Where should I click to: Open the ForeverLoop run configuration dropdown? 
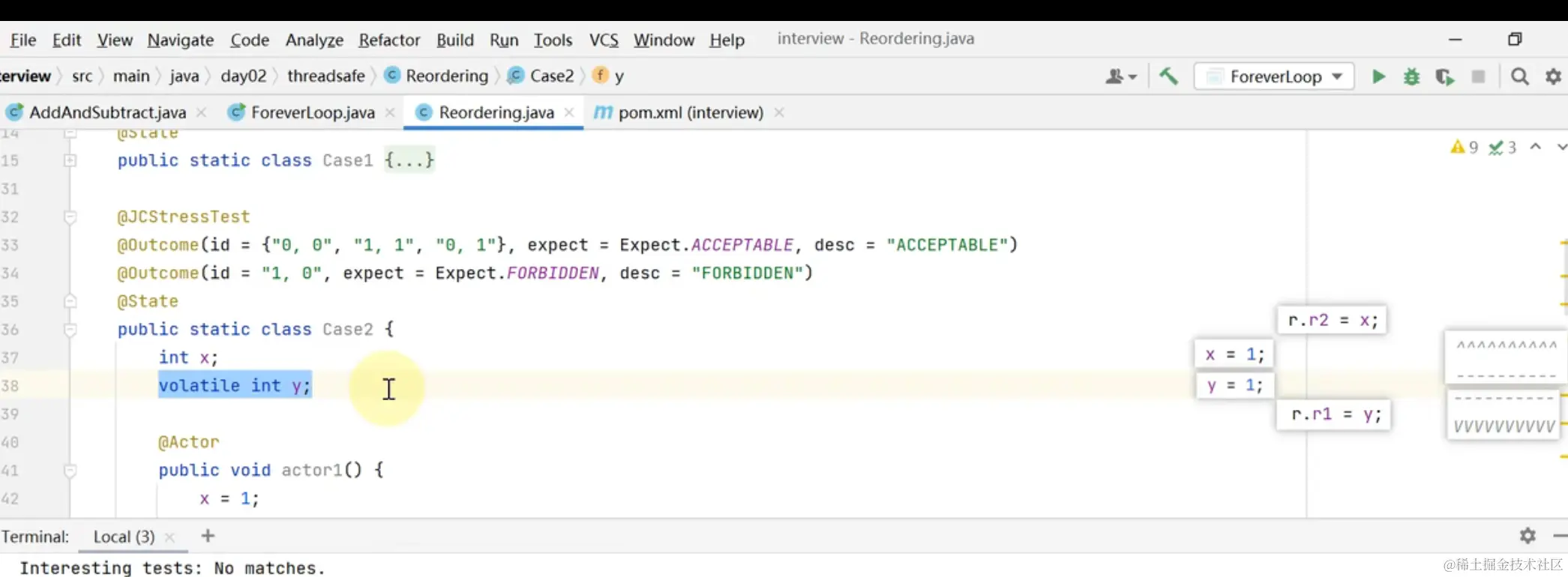pos(1274,76)
